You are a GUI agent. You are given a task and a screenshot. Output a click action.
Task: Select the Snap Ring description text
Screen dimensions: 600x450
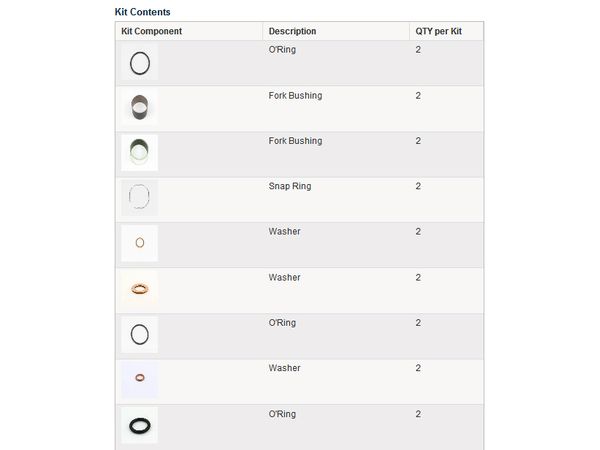point(289,186)
